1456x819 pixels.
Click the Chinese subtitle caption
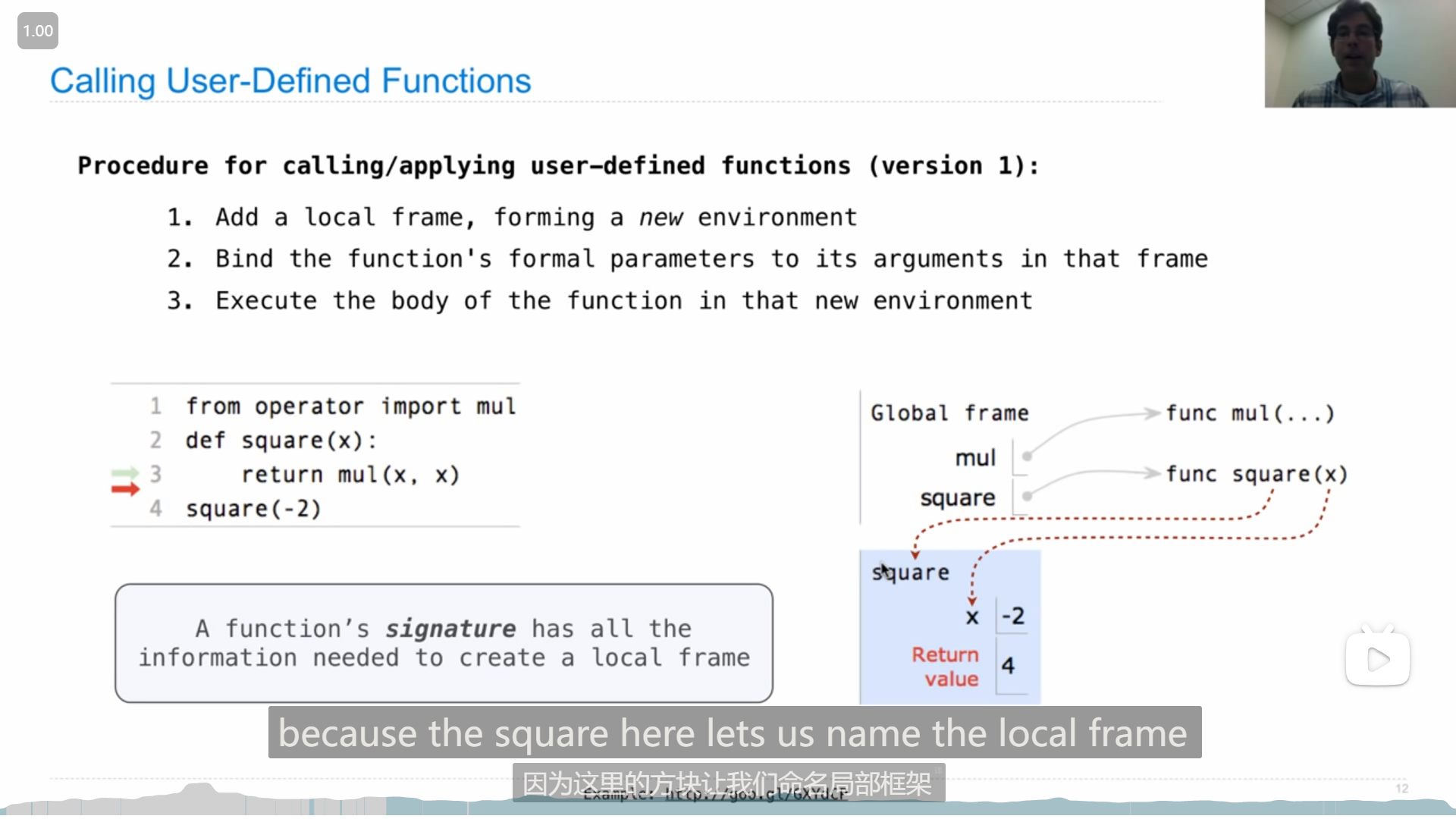click(728, 783)
